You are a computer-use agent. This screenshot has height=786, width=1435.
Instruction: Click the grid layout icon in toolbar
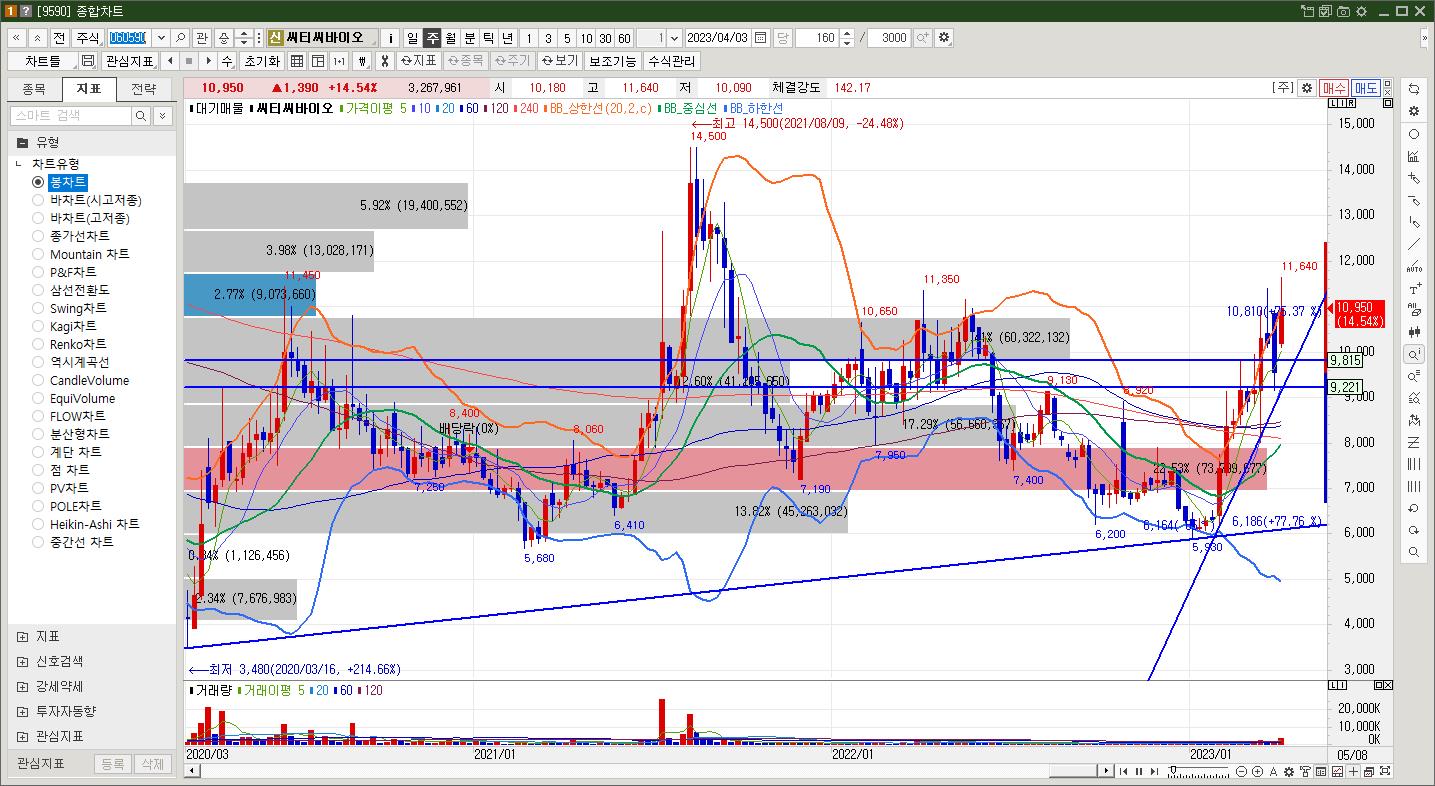tap(297, 61)
